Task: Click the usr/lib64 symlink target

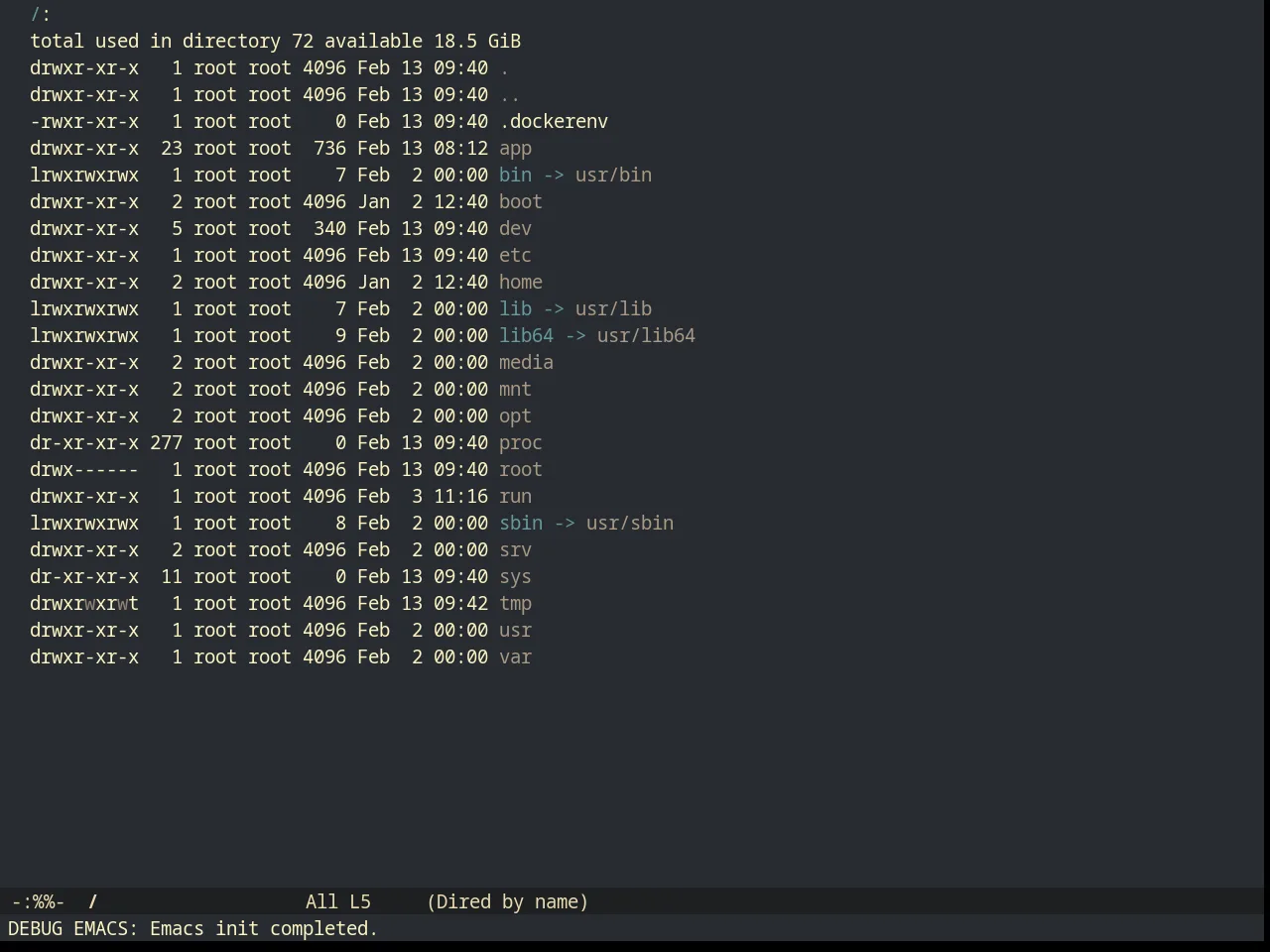Action: click(646, 336)
